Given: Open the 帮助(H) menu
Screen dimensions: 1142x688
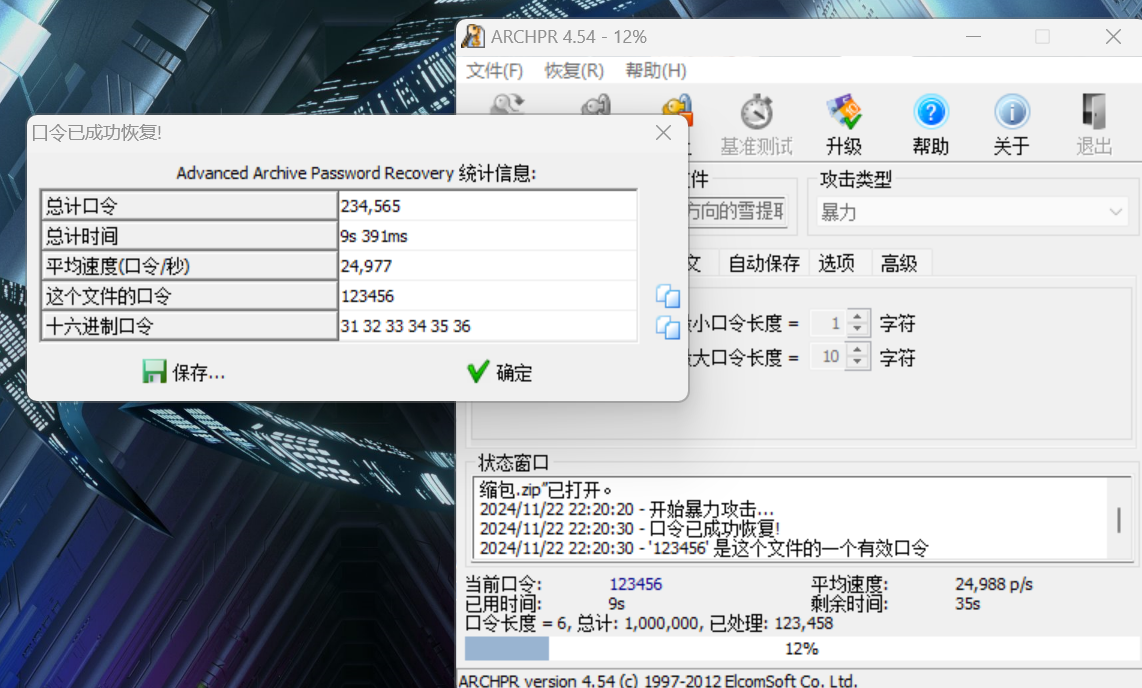Looking at the screenshot, I should pos(655,71).
